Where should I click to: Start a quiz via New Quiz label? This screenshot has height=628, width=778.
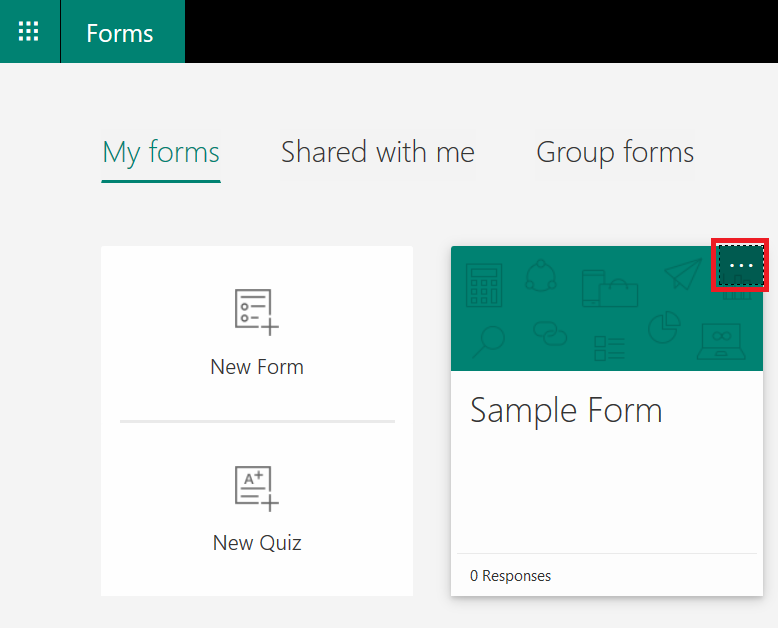[x=257, y=543]
